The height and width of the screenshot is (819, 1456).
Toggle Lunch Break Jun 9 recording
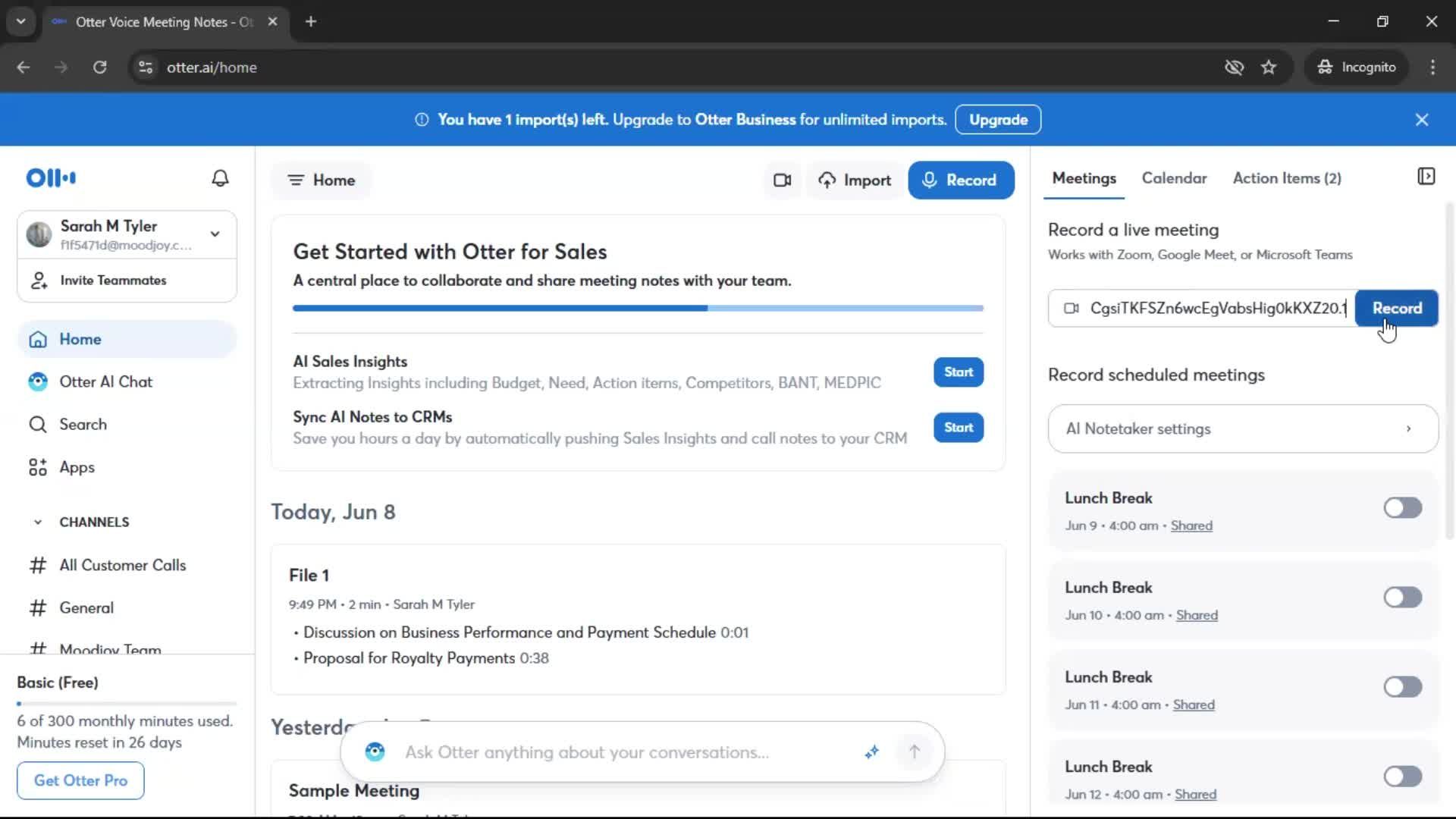(x=1402, y=508)
